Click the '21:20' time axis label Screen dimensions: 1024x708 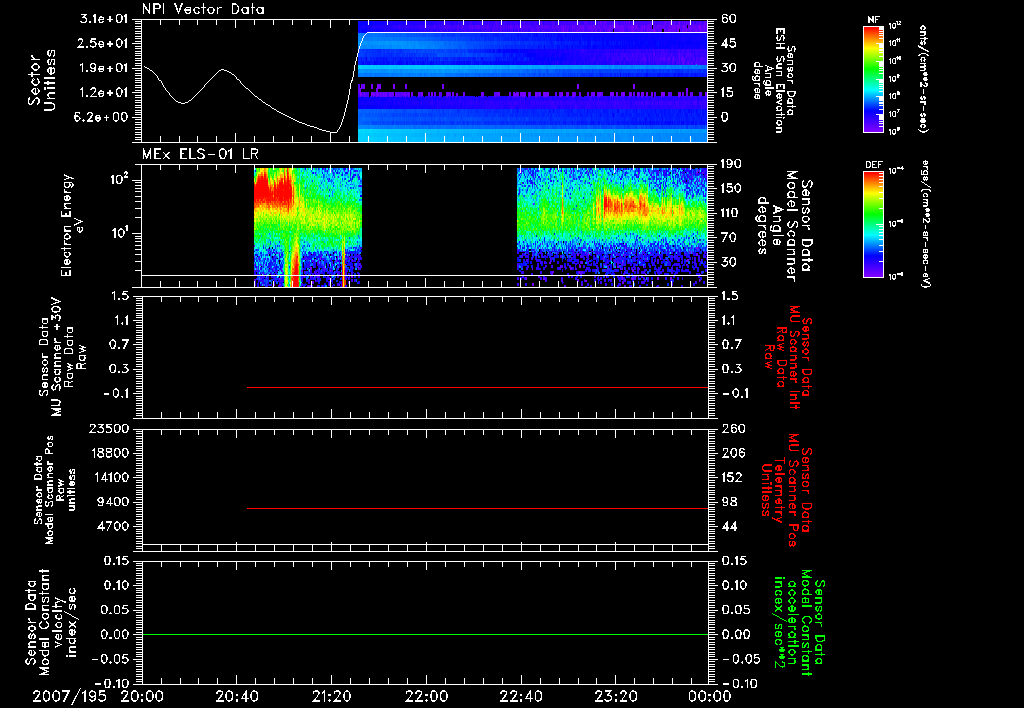(x=332, y=697)
